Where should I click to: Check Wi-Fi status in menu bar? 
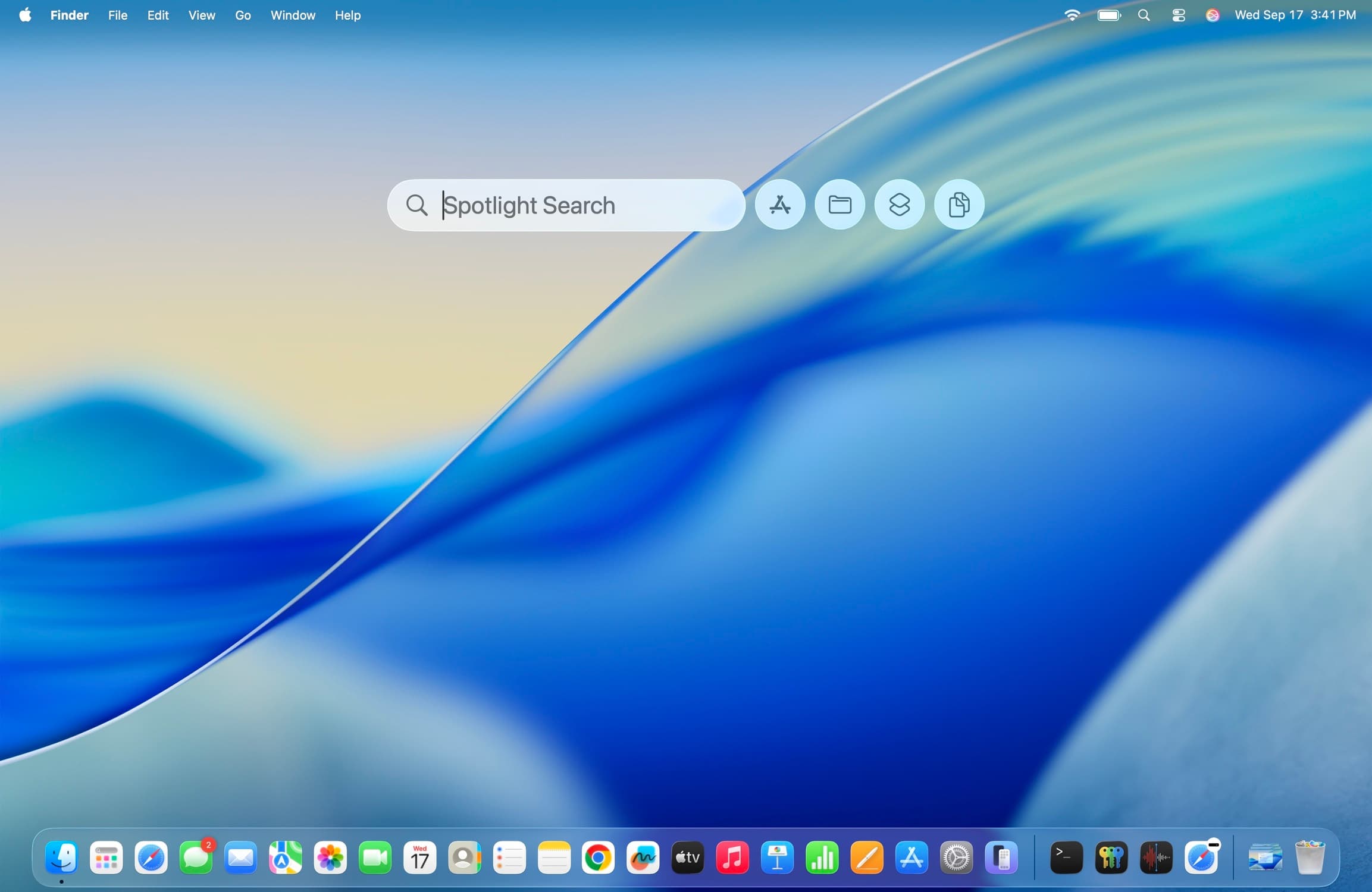(1072, 14)
